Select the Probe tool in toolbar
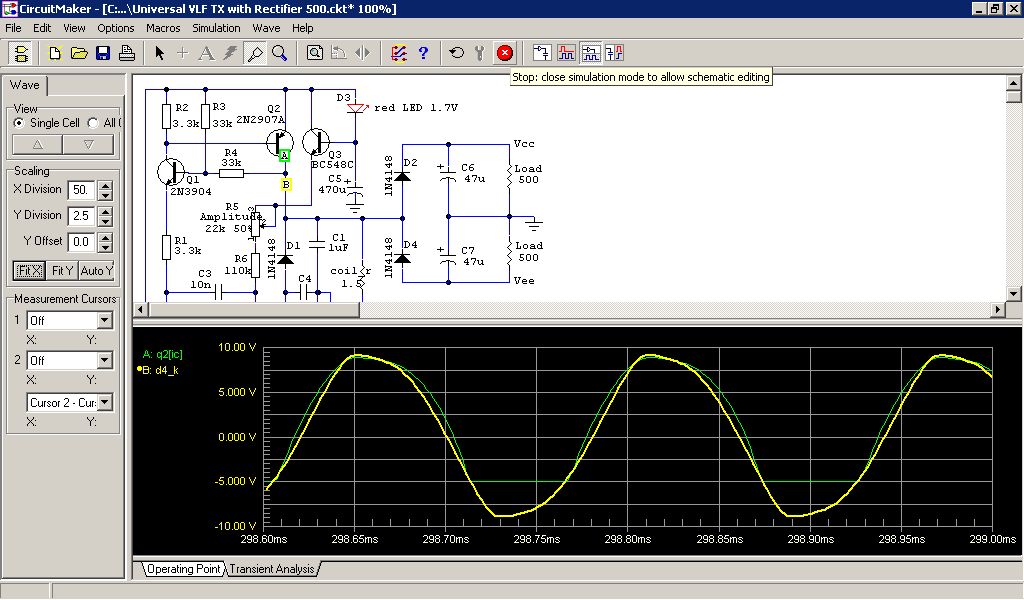 [x=255, y=53]
